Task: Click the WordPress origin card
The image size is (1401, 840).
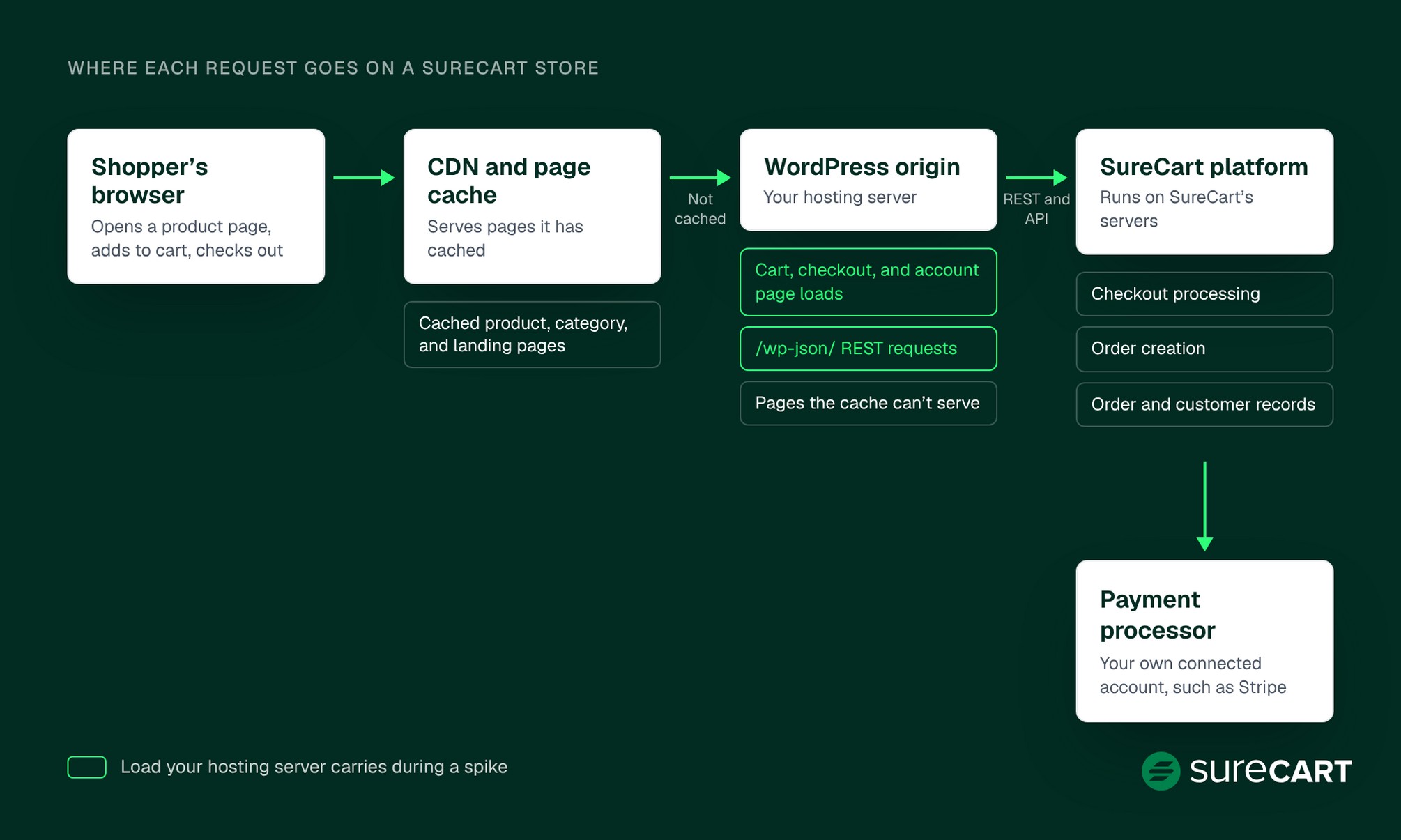Action: point(868,180)
